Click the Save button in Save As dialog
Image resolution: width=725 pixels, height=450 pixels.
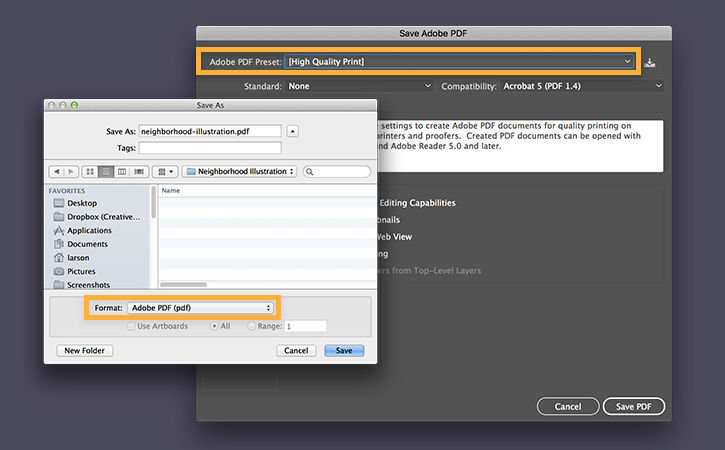coord(344,351)
